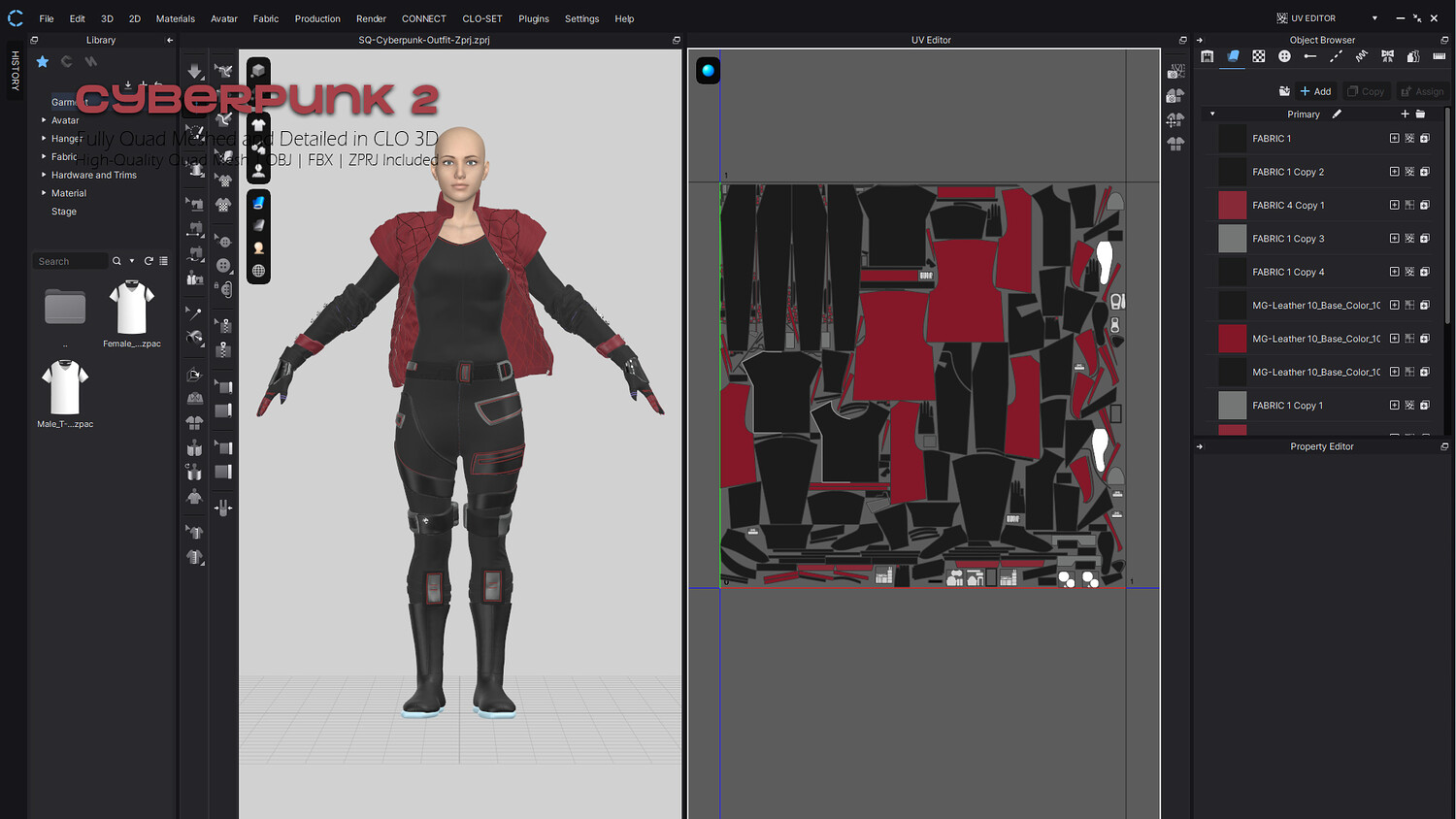Rename the Primary group with pencil icon
Screen dimensions: 1456x819
[1337, 114]
